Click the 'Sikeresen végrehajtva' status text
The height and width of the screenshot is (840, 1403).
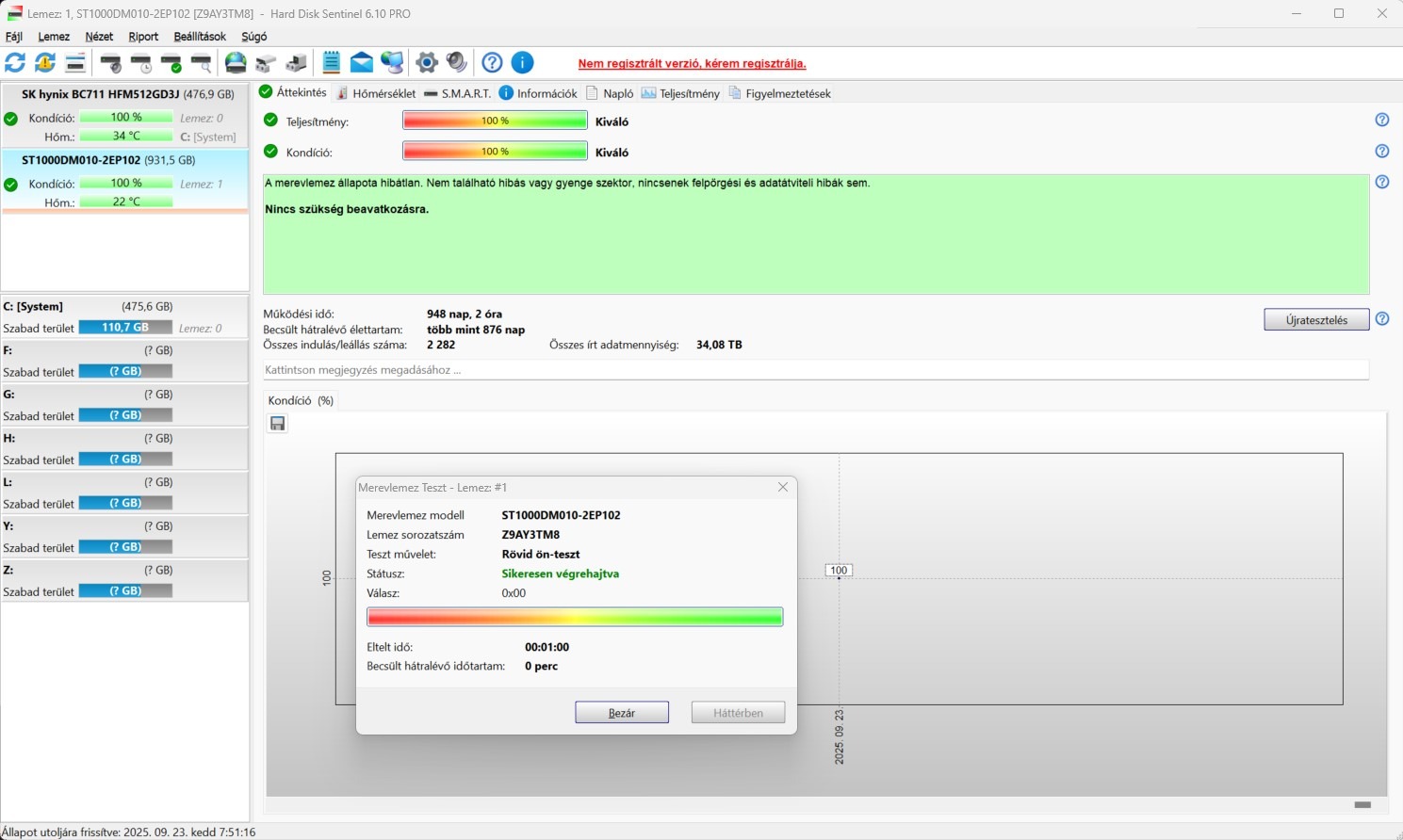click(560, 573)
